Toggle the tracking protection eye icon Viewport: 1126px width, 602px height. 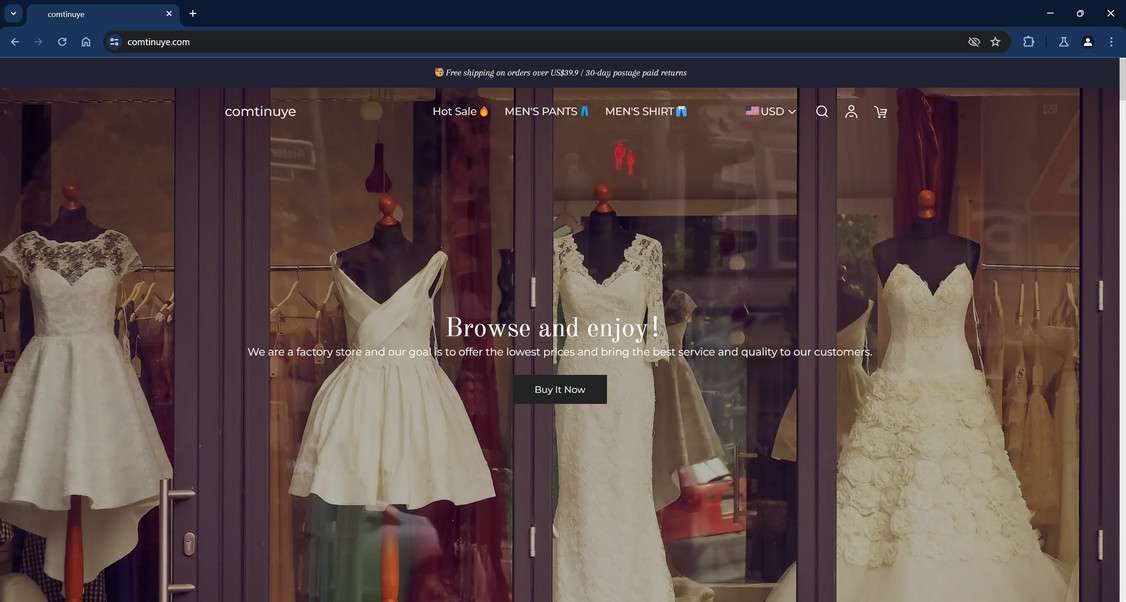pyautogui.click(x=973, y=42)
